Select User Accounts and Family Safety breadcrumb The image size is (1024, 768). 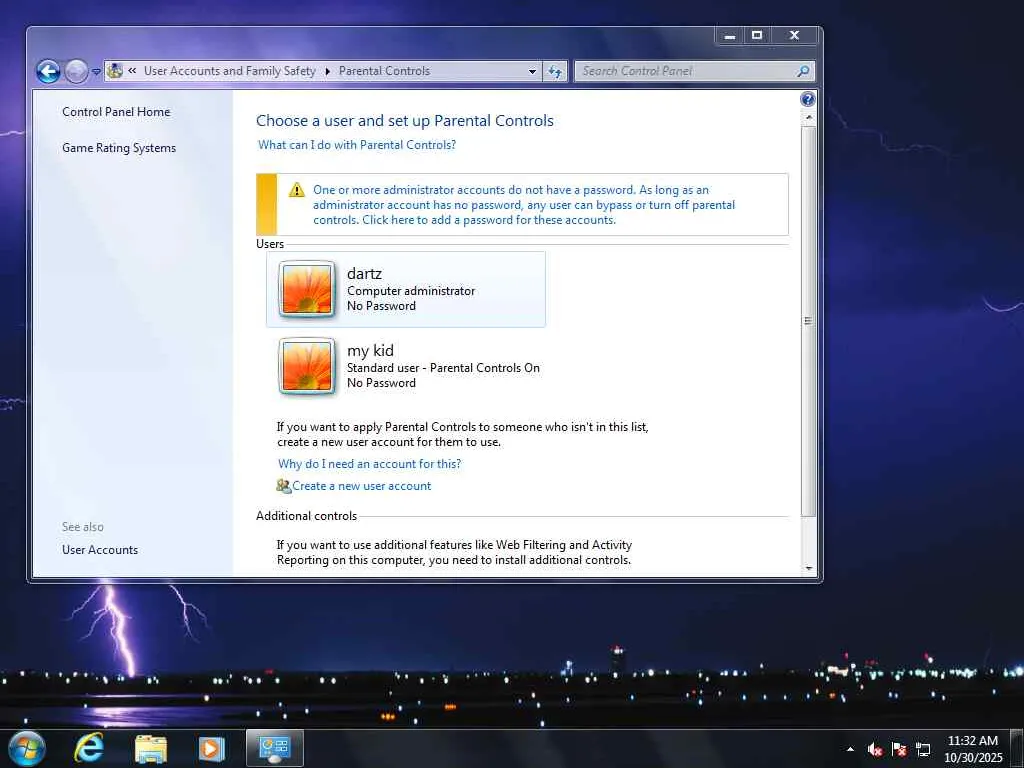coord(229,71)
